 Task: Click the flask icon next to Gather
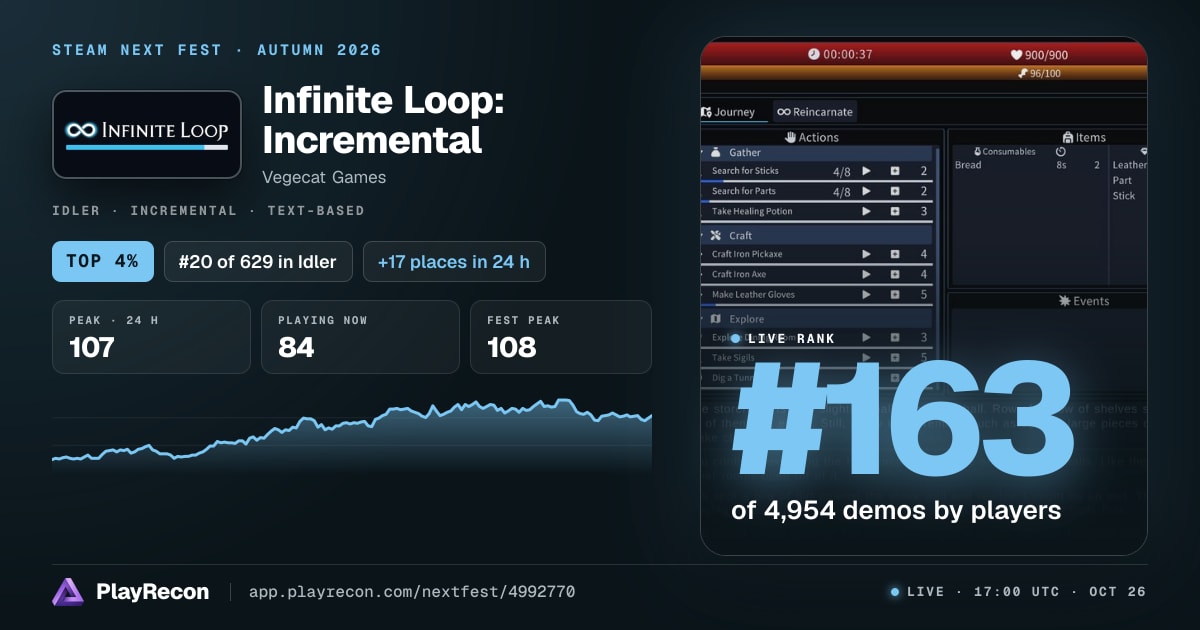(716, 153)
